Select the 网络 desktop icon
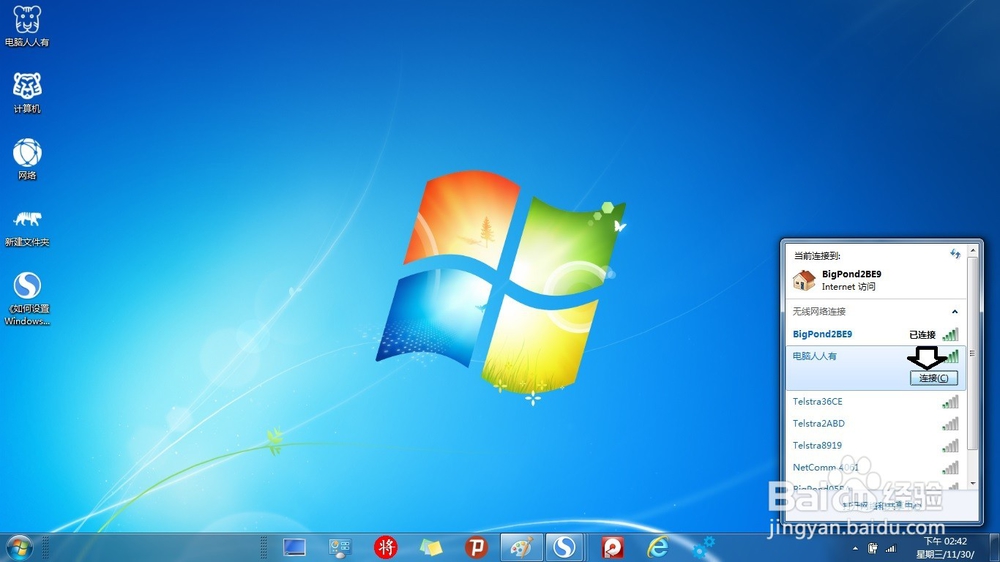 [x=27, y=159]
